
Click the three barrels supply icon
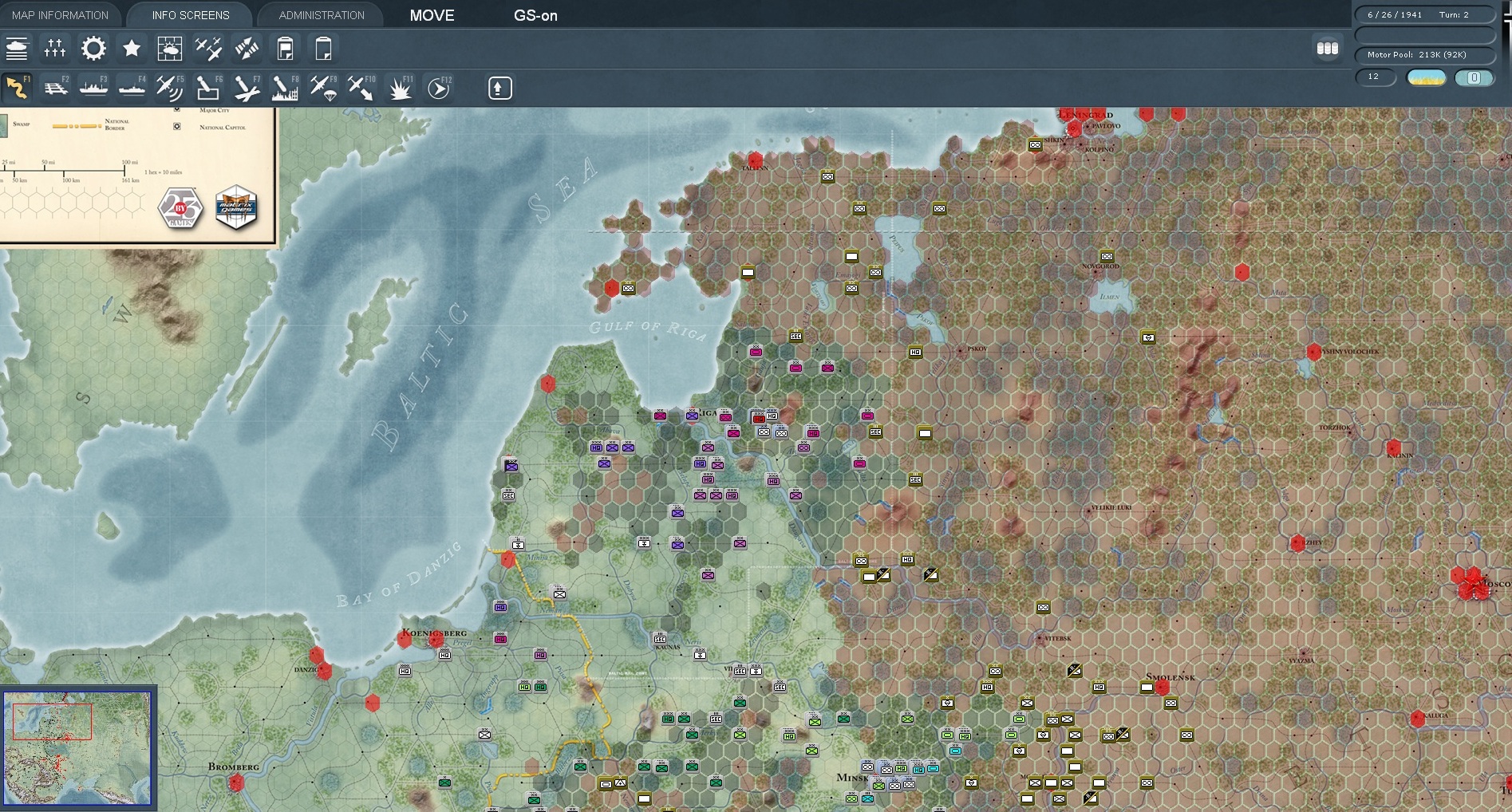[x=1328, y=49]
